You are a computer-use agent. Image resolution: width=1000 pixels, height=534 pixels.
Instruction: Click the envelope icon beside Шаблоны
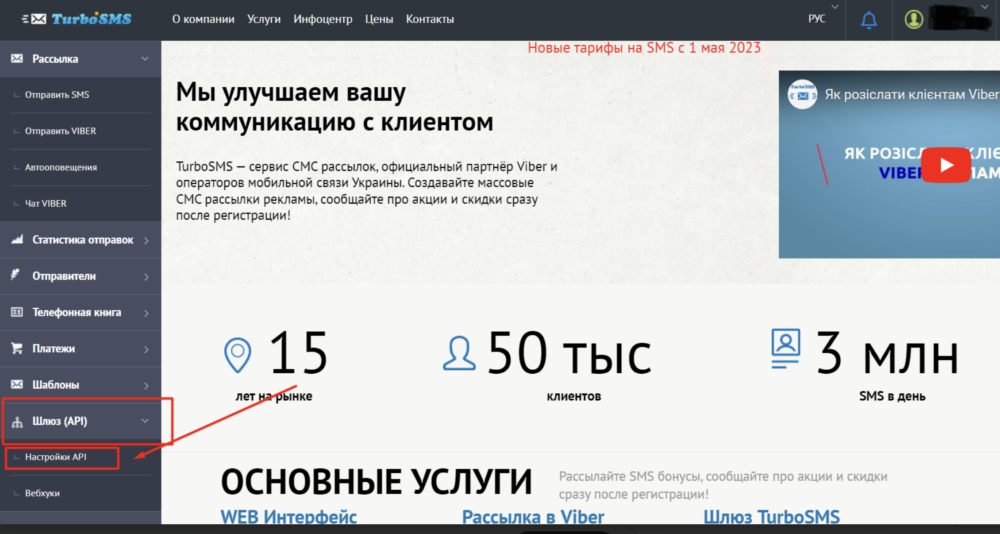(17, 385)
